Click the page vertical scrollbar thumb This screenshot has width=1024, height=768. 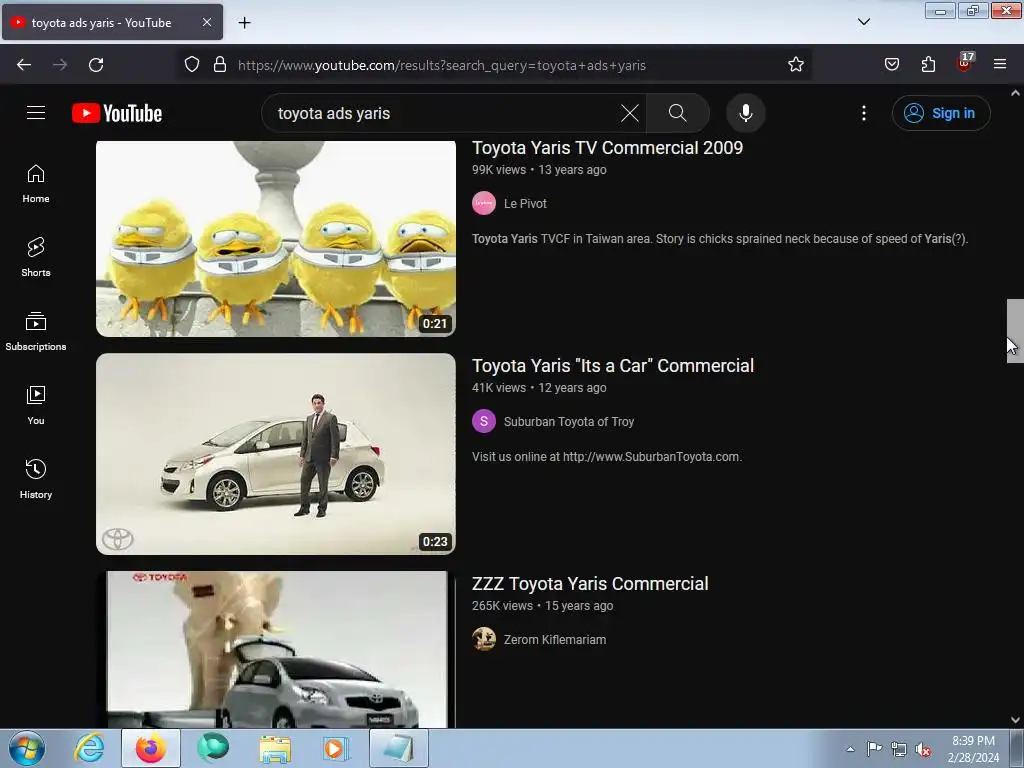[1015, 330]
